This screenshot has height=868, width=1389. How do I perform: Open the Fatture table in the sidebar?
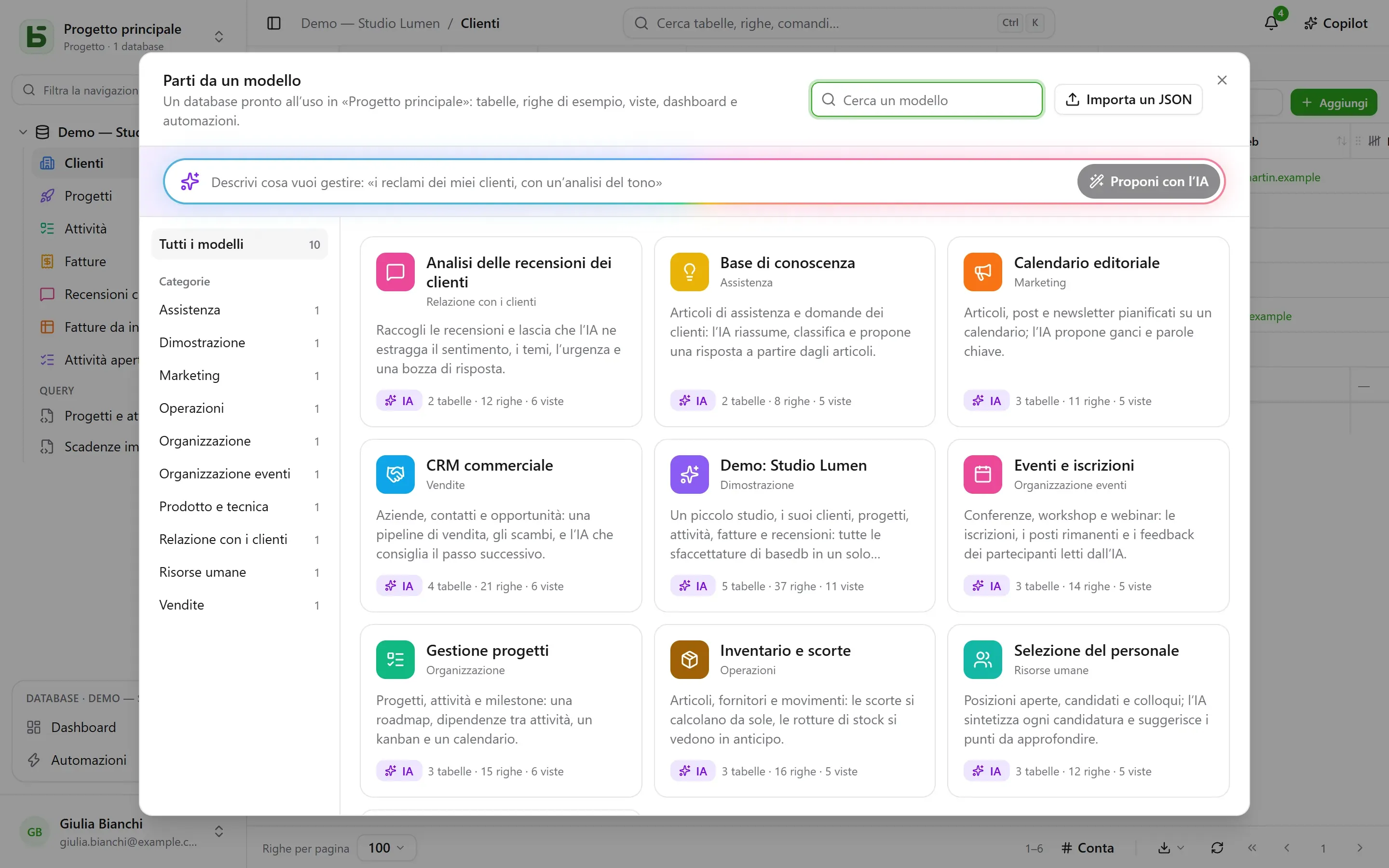pyautogui.click(x=85, y=261)
